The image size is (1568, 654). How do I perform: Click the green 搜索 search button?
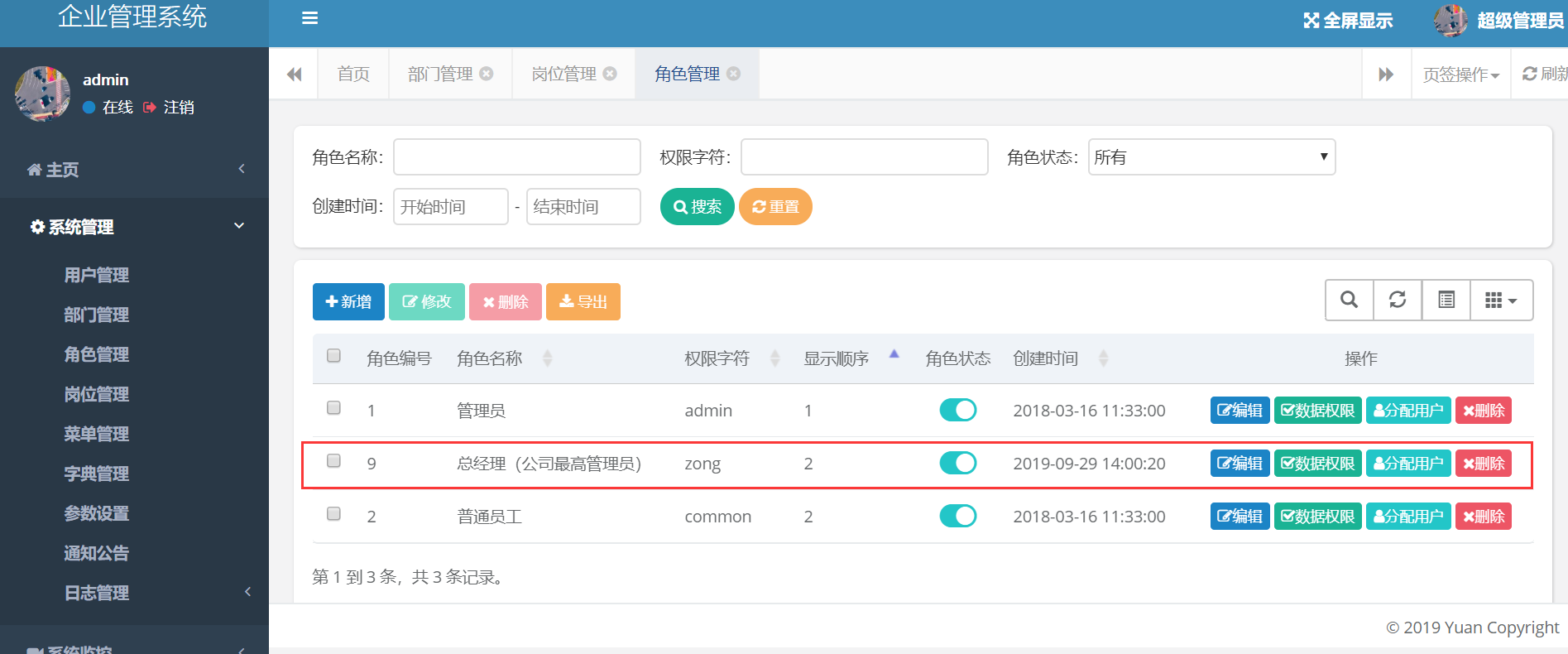point(698,206)
